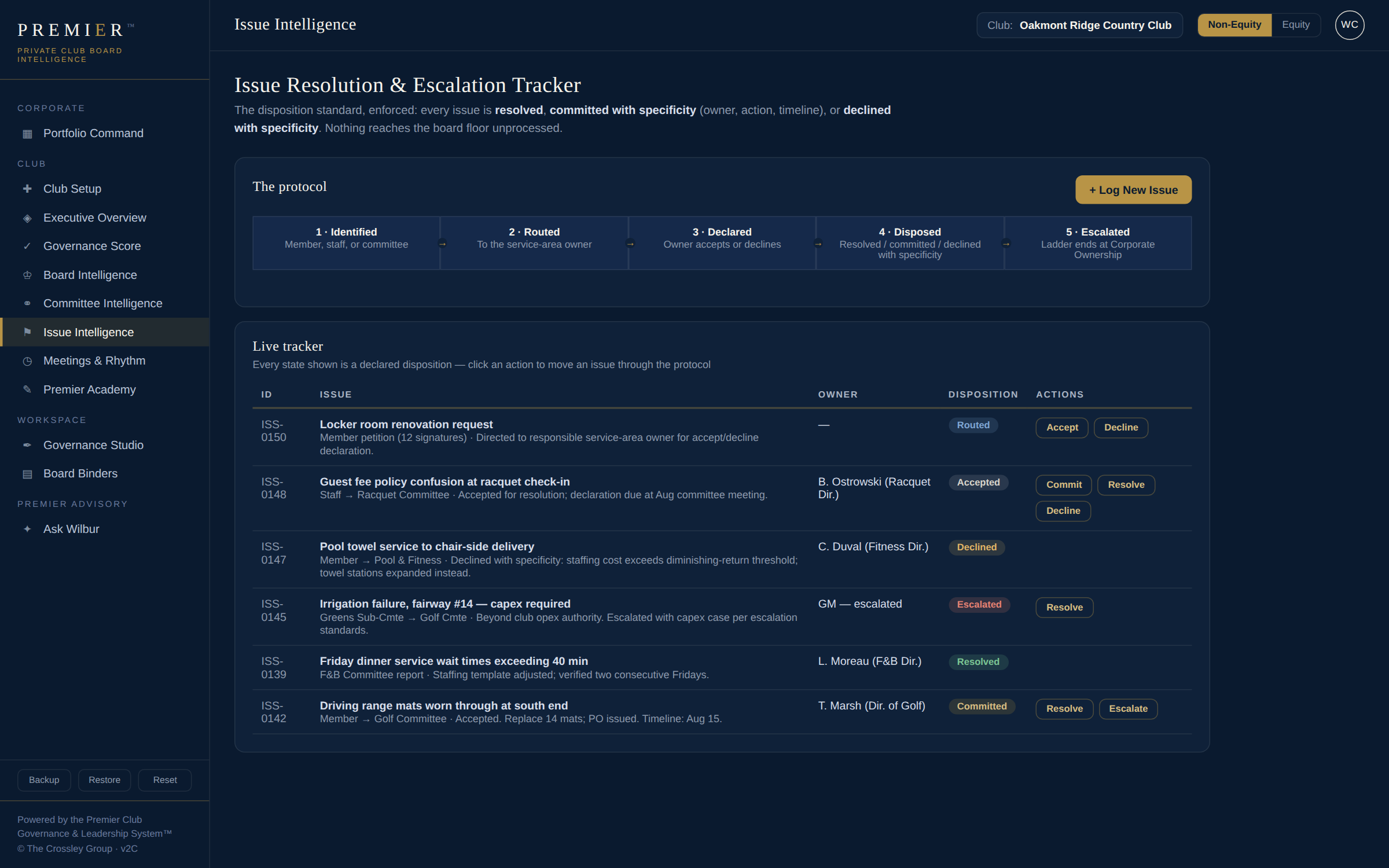The height and width of the screenshot is (868, 1389).
Task: Click the Declined disposition badge
Action: click(976, 547)
